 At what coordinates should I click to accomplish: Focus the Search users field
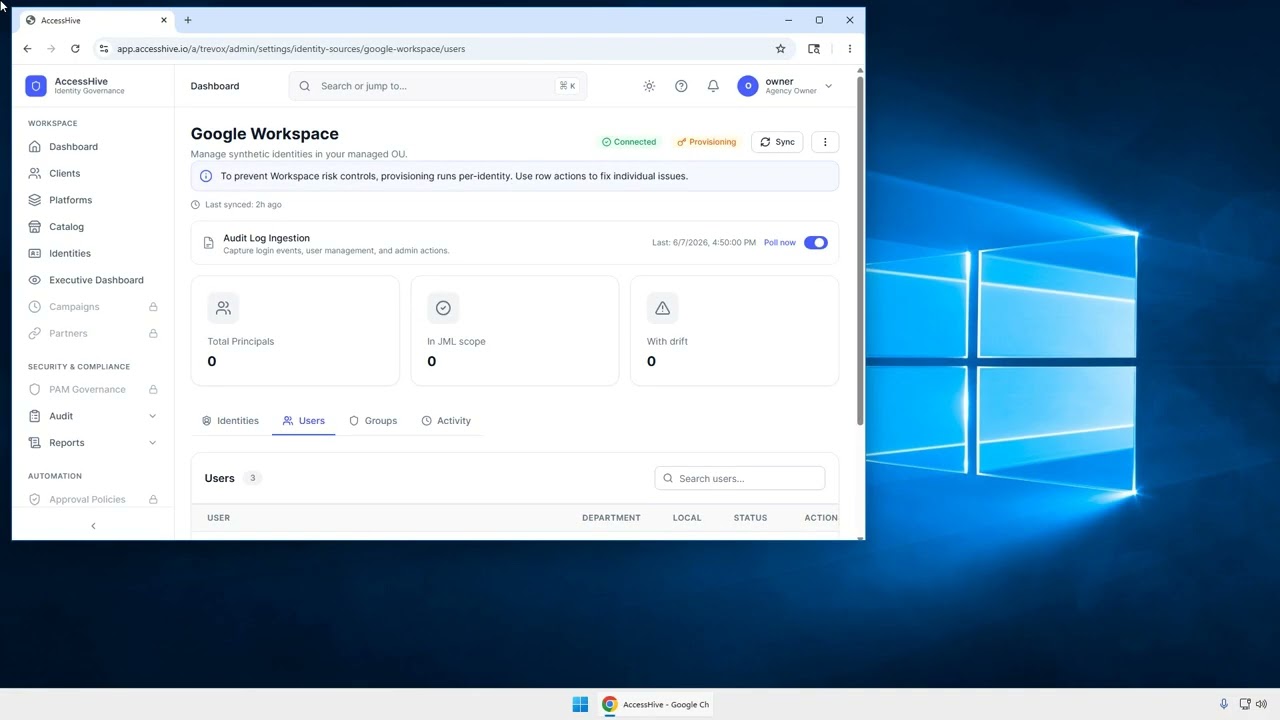point(740,478)
